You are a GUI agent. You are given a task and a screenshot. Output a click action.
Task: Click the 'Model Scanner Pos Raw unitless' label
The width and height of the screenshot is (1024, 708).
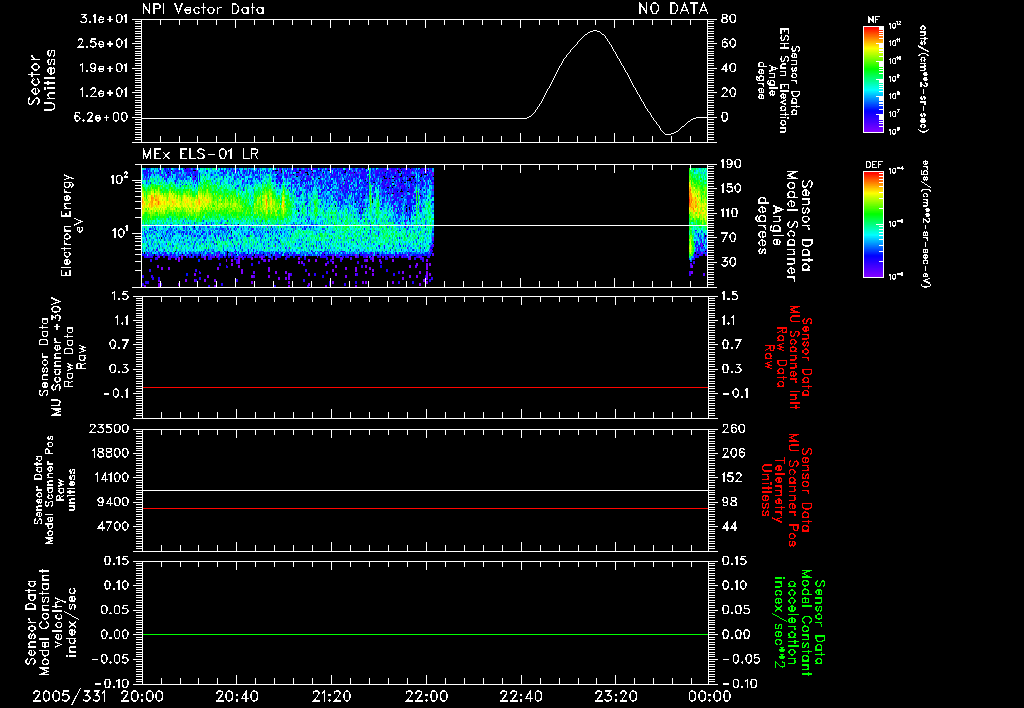tap(55, 491)
